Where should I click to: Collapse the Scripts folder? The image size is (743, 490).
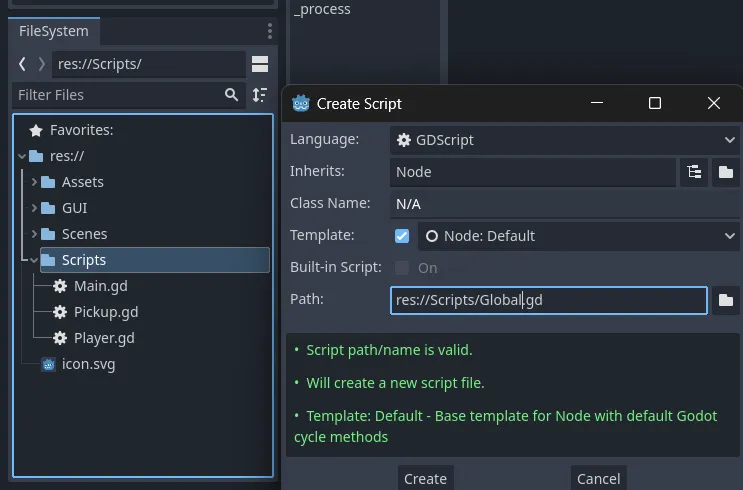[34, 260]
